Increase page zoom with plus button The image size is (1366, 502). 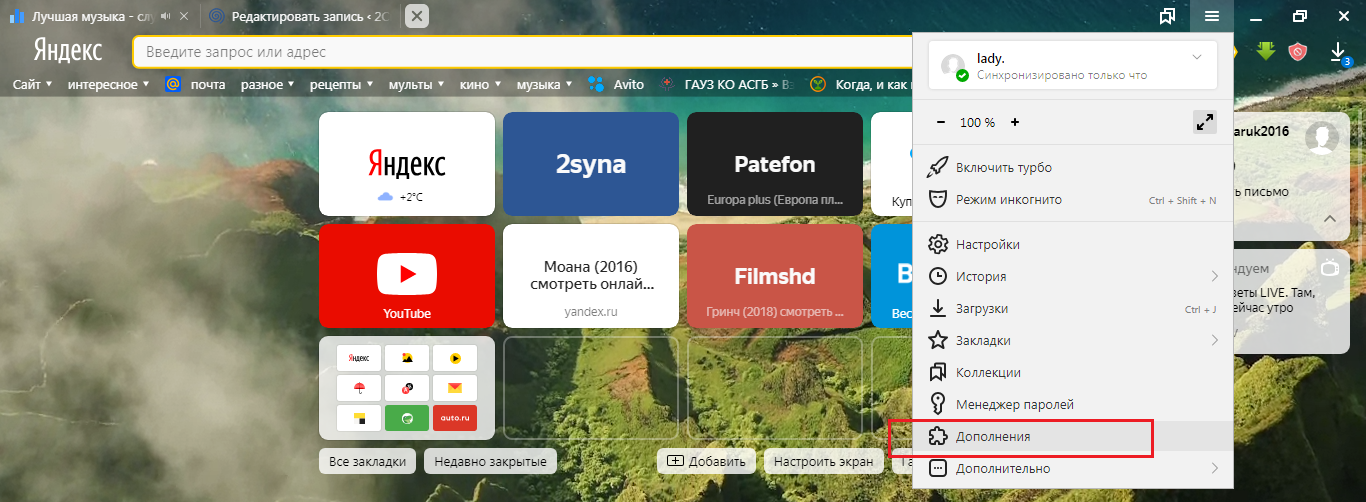tap(1014, 122)
